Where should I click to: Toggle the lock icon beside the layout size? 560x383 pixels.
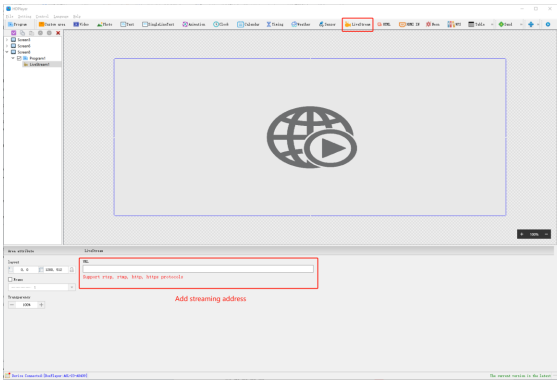coord(72,270)
